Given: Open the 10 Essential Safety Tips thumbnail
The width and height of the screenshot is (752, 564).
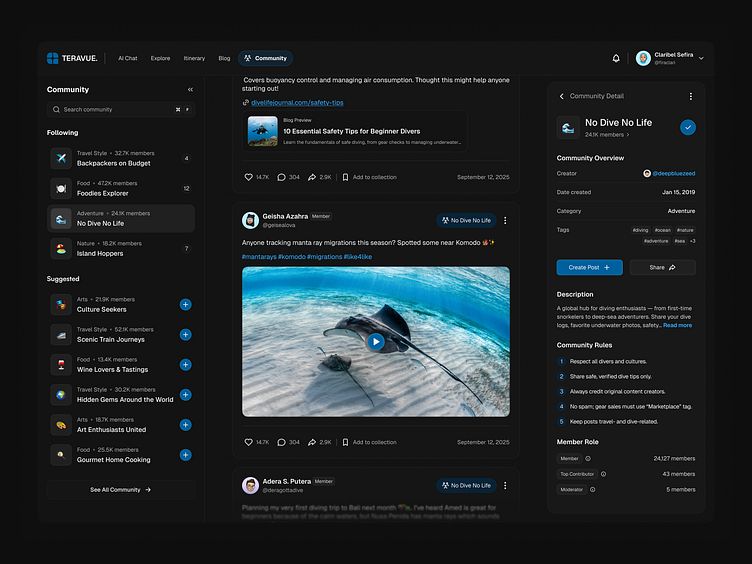Looking at the screenshot, I should (262, 131).
